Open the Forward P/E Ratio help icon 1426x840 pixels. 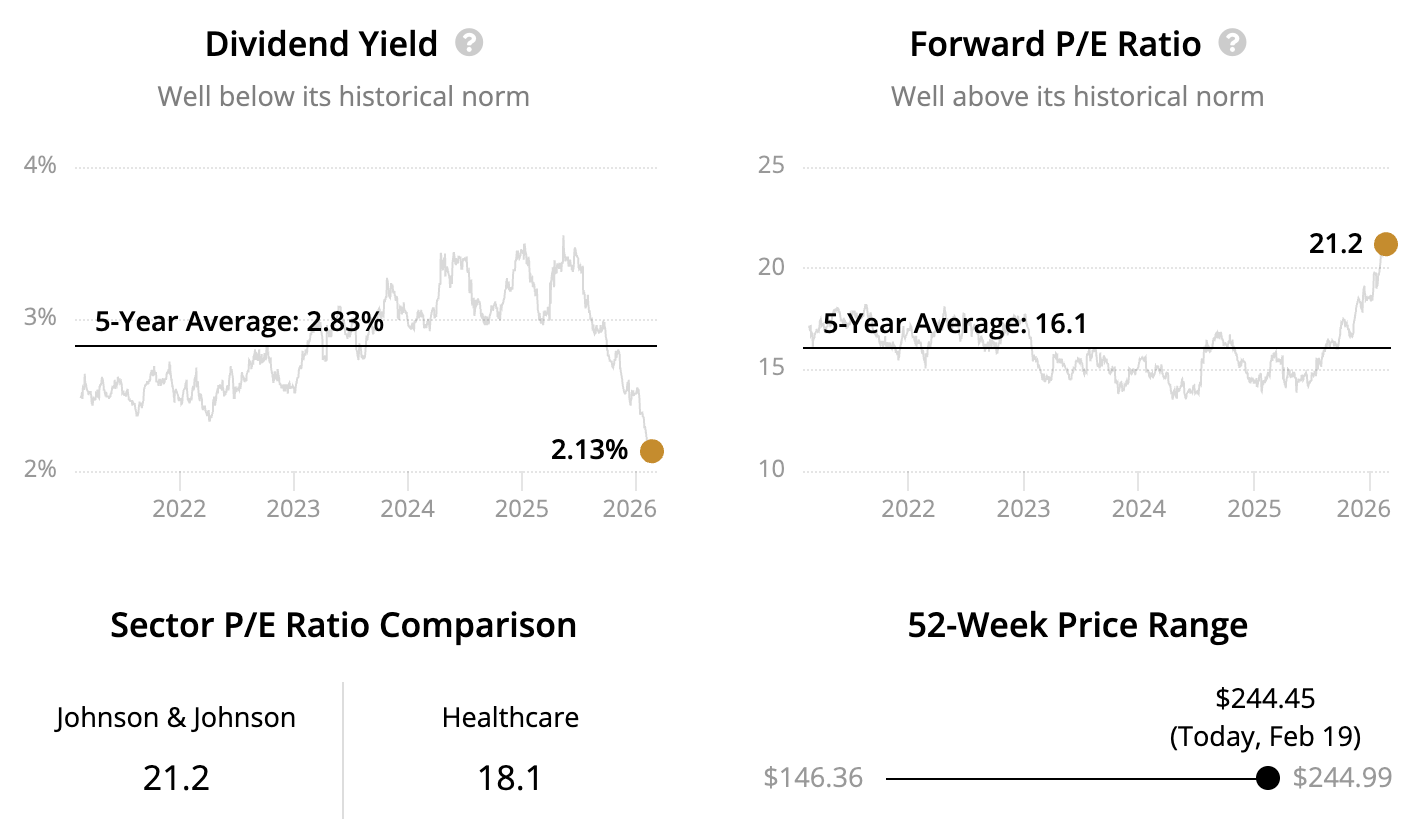coord(1232,43)
